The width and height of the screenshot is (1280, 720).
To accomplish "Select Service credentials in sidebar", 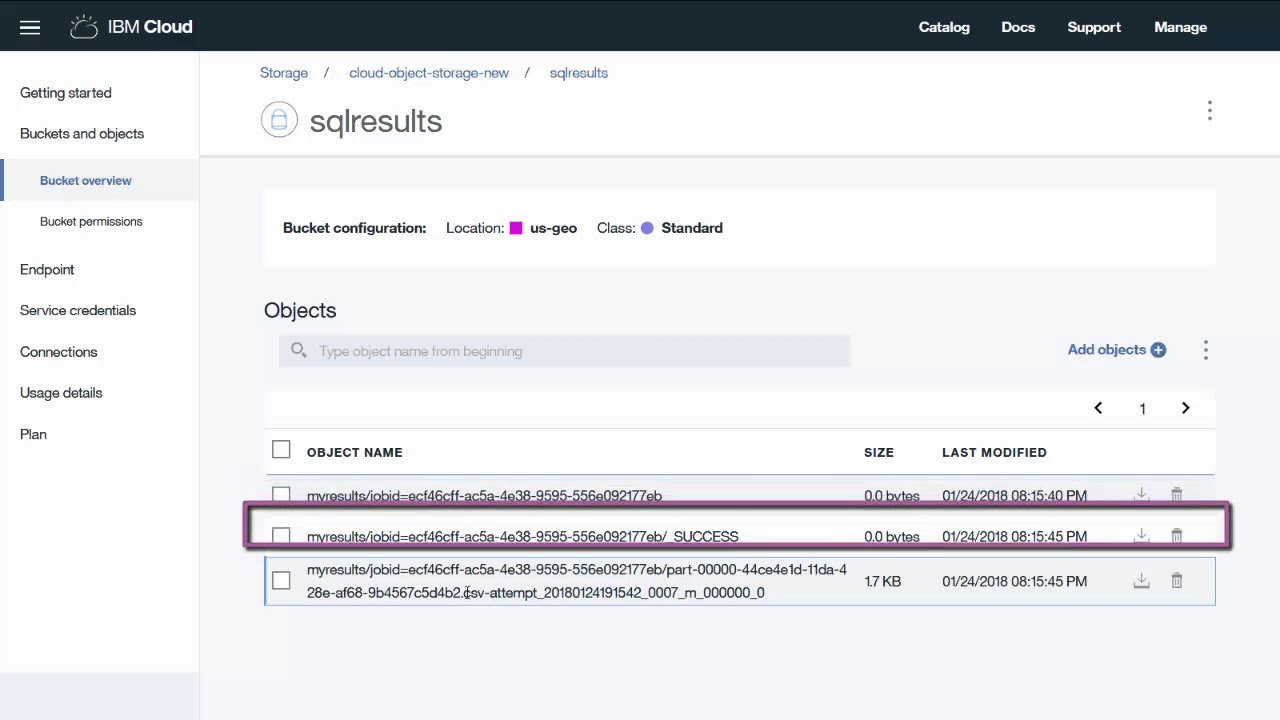I will click(x=78, y=310).
